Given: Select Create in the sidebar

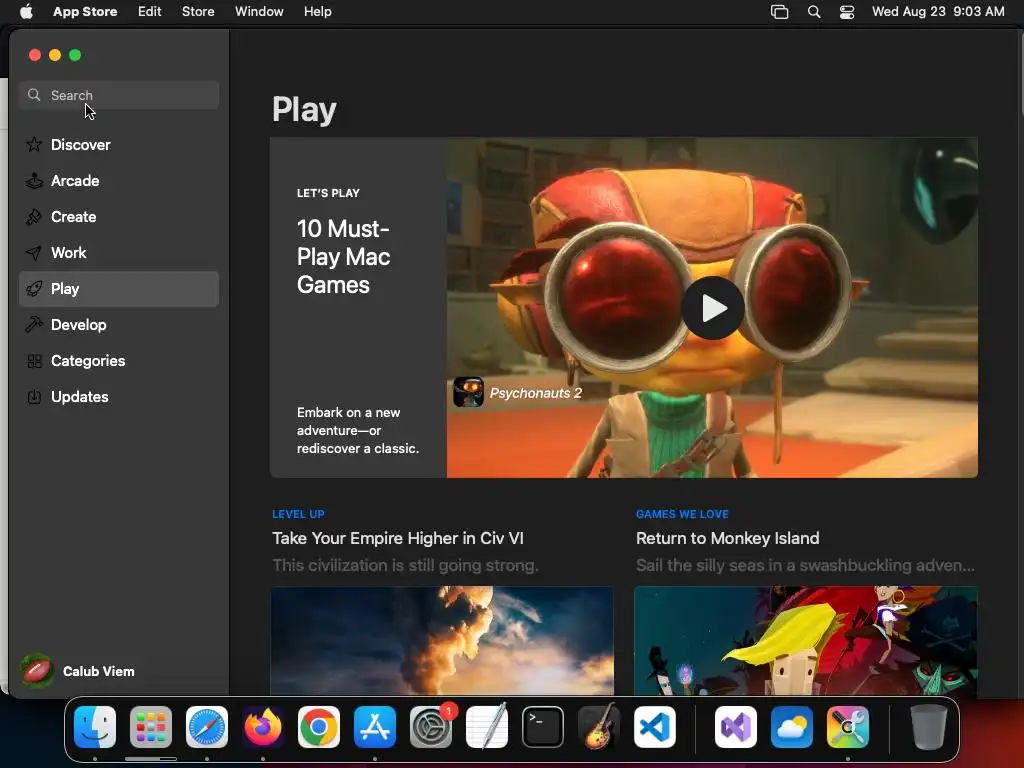Looking at the screenshot, I should pyautogui.click(x=119, y=216).
